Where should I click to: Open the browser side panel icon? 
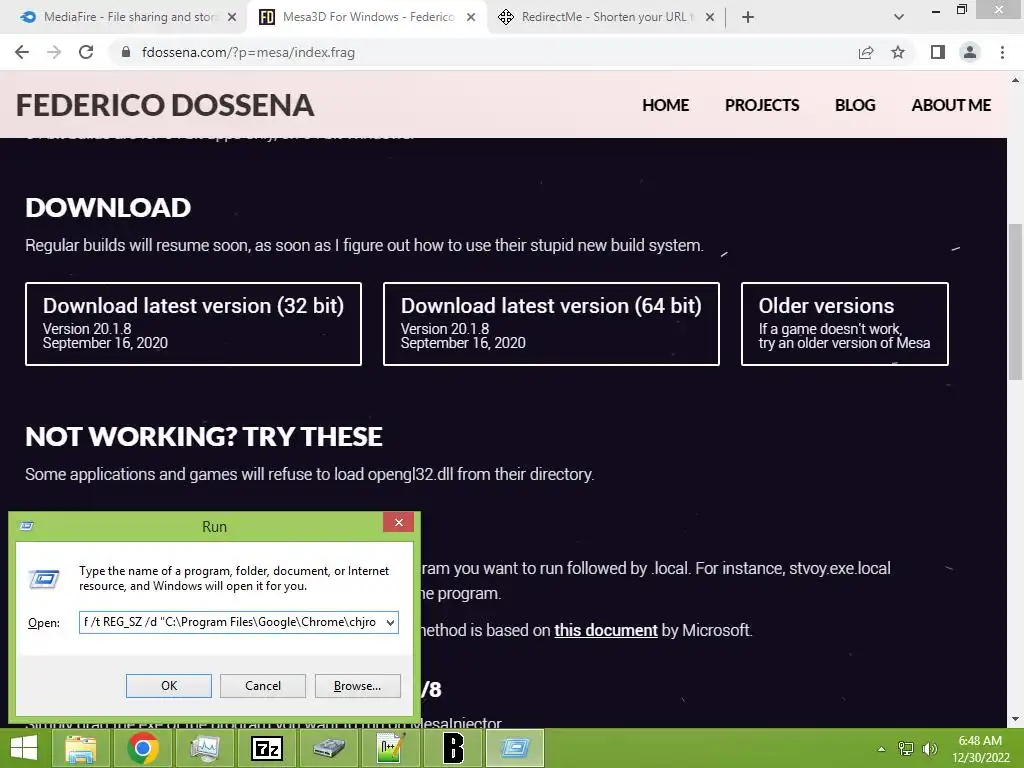(x=938, y=52)
